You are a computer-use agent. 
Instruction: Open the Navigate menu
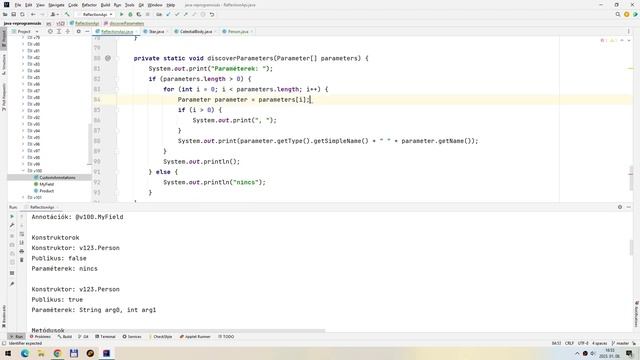56,5
